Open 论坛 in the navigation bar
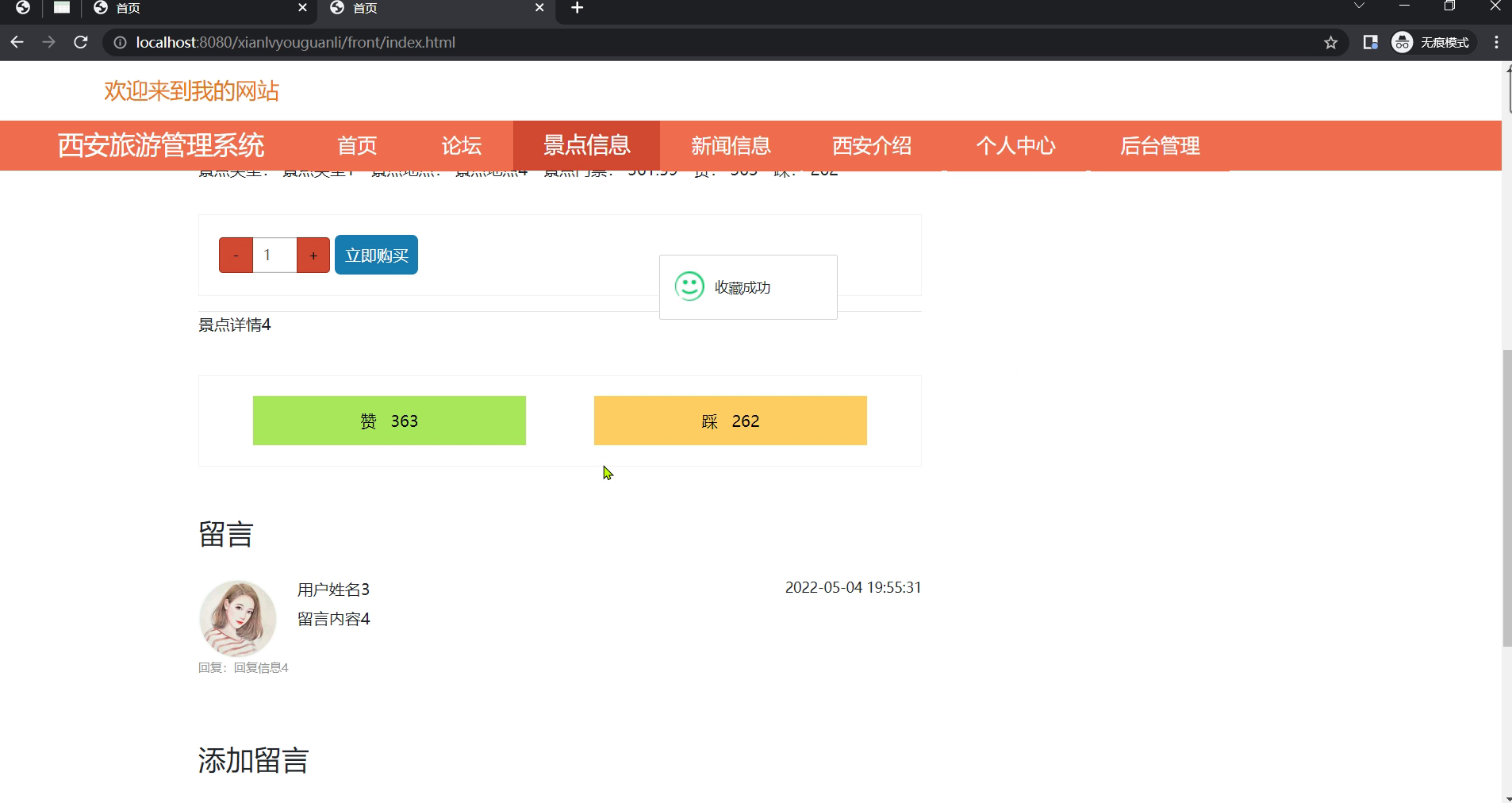Image resolution: width=1512 pixels, height=803 pixels. tap(461, 146)
